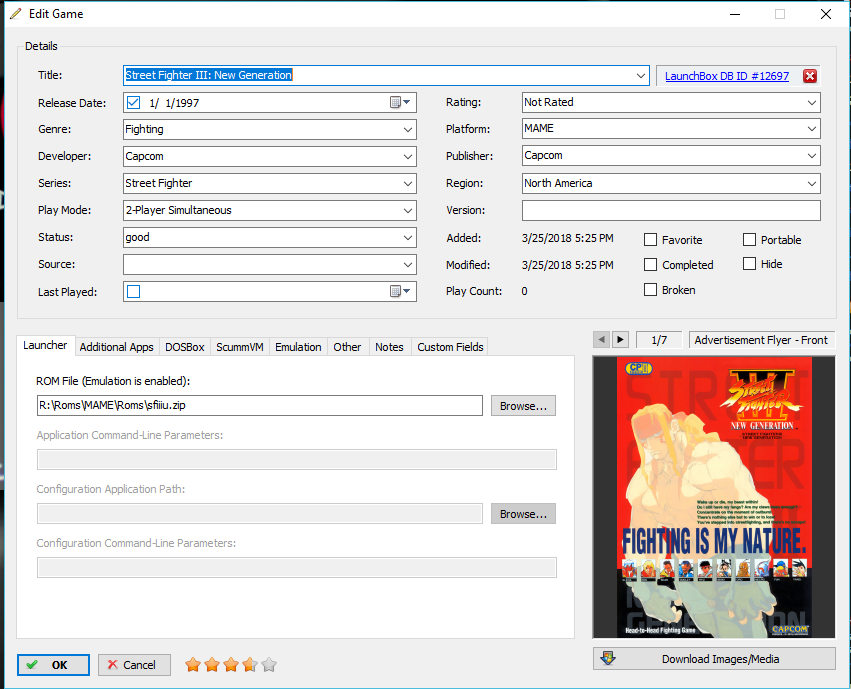
Task: Click the Advertisement Flyer image thumbnail
Action: [714, 496]
